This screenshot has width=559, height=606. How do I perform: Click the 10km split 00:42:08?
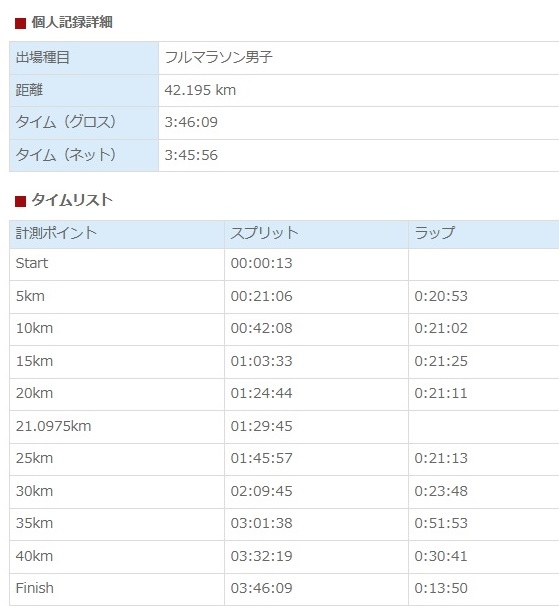click(261, 329)
